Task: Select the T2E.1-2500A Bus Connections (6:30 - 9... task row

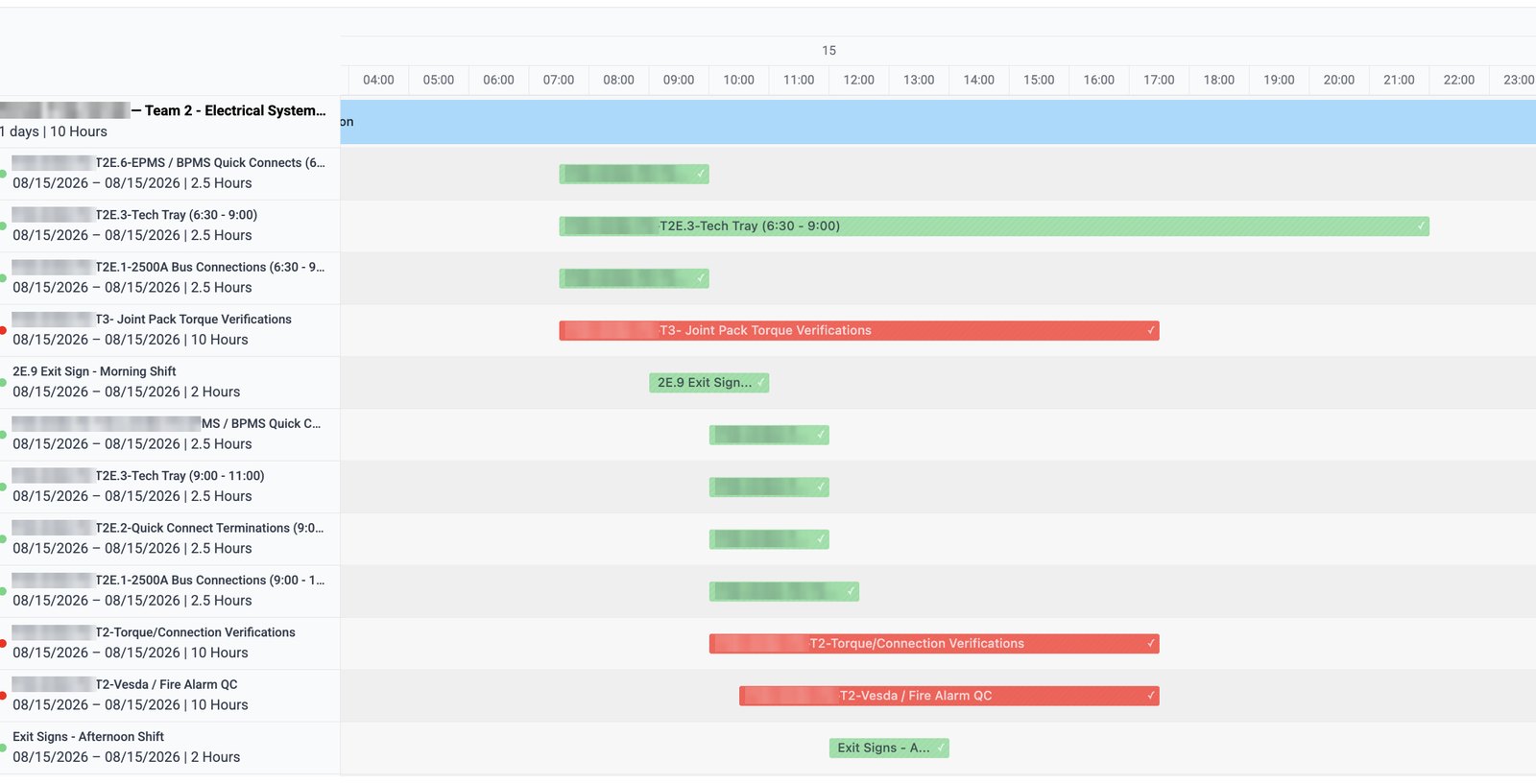Action: pyautogui.click(x=170, y=278)
